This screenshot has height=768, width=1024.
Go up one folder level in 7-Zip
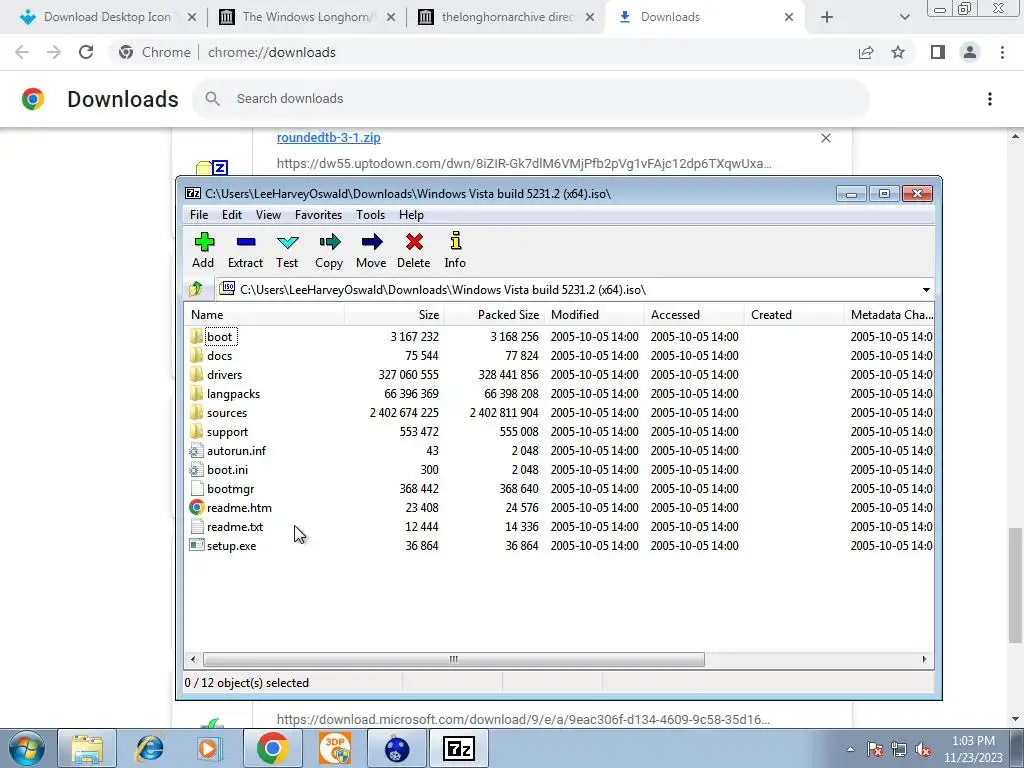[196, 289]
